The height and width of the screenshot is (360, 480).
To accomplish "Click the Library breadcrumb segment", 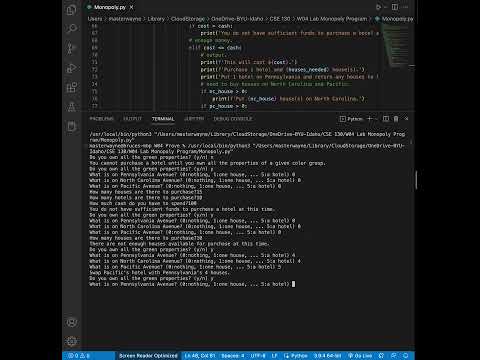I will point(156,19).
